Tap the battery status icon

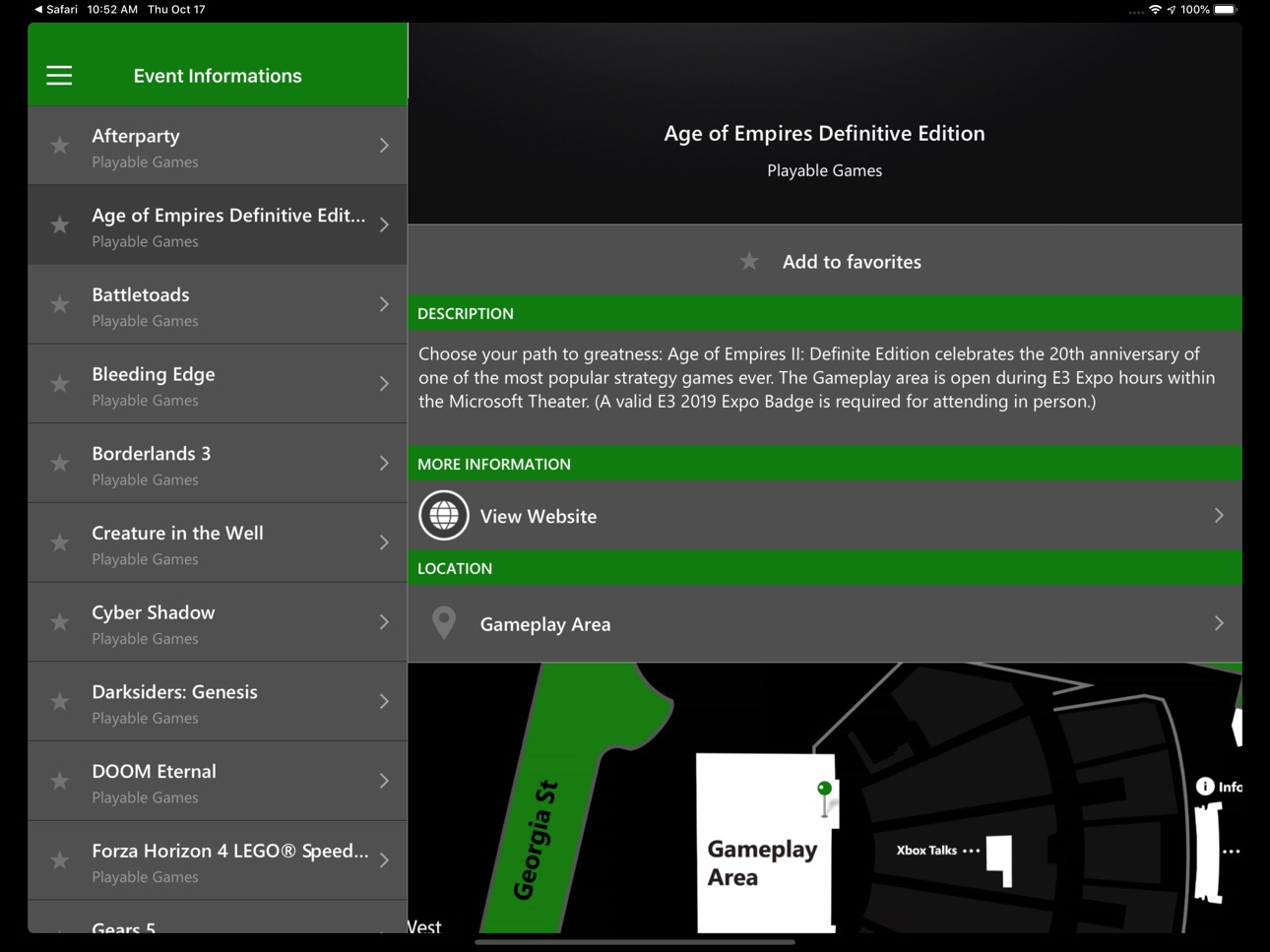(x=1225, y=10)
